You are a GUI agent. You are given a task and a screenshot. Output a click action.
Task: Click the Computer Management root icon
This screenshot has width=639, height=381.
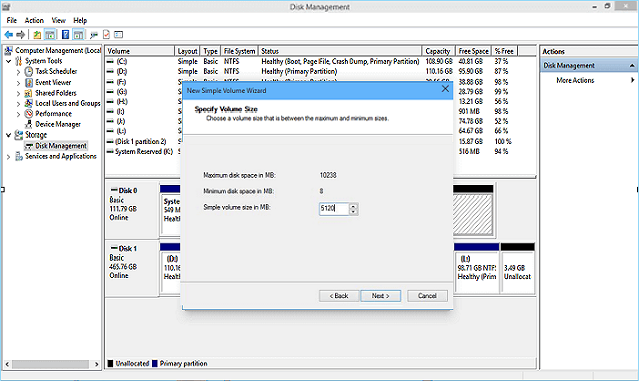(8, 51)
